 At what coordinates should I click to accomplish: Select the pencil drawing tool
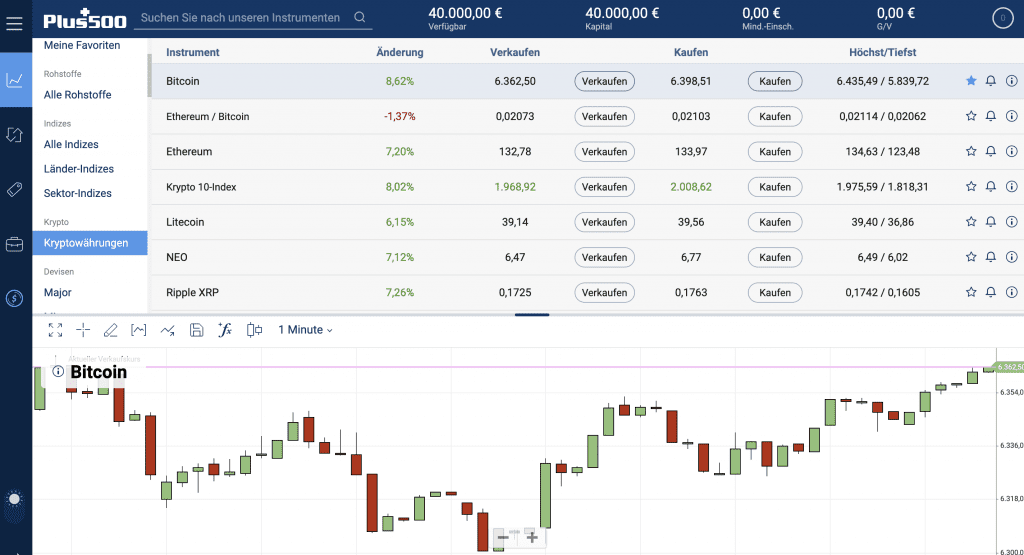tap(111, 330)
